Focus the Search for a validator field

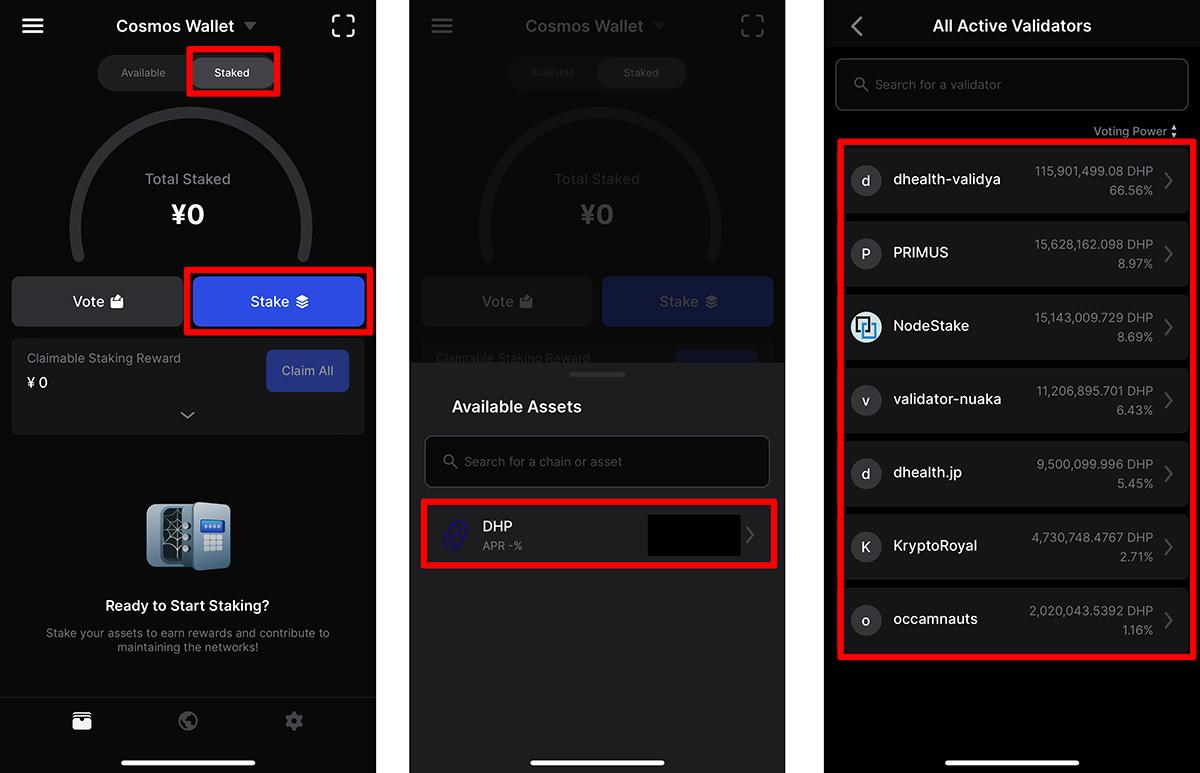tap(1012, 85)
